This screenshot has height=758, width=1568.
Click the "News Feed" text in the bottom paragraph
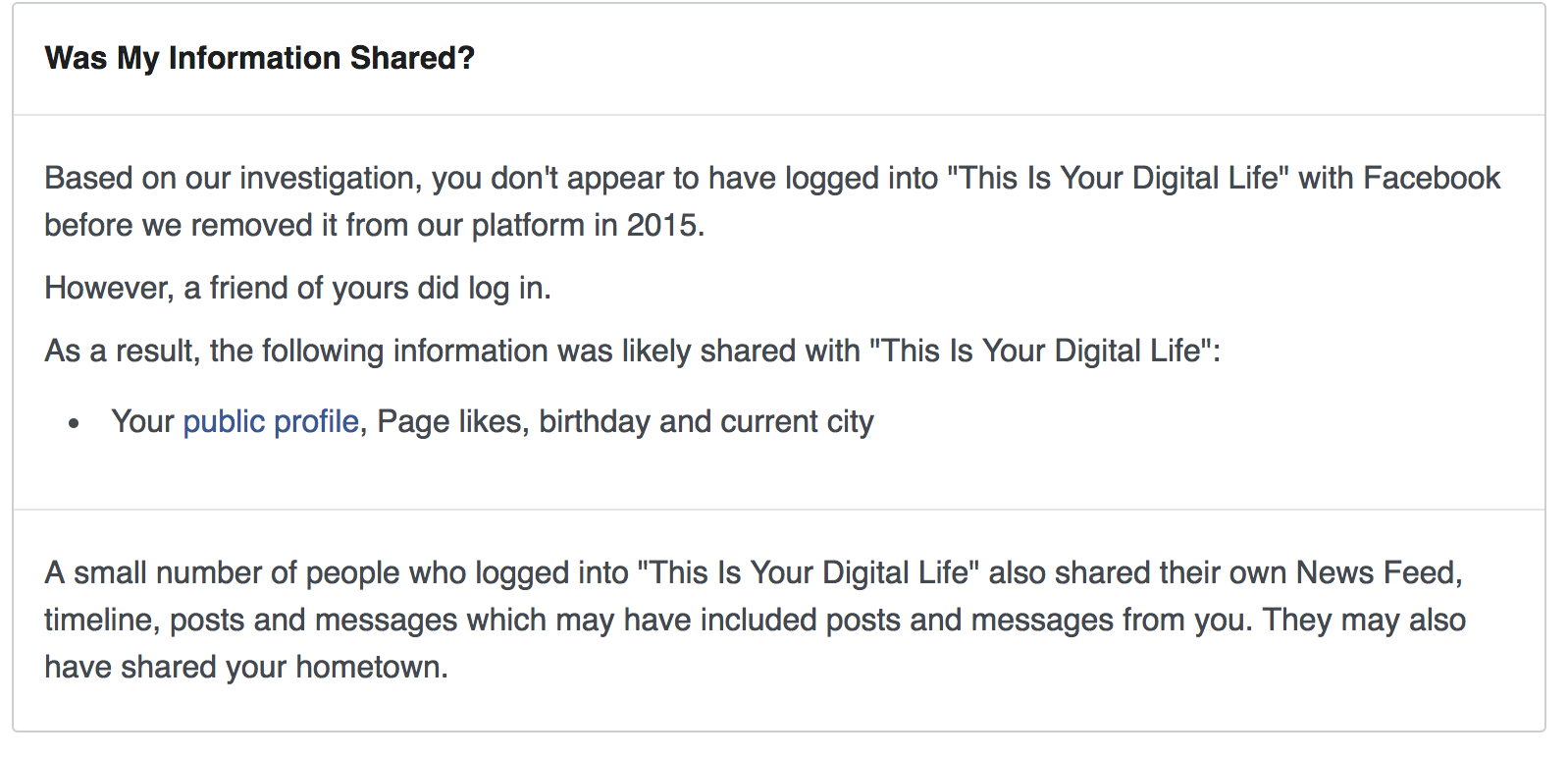pyautogui.click(x=1378, y=573)
